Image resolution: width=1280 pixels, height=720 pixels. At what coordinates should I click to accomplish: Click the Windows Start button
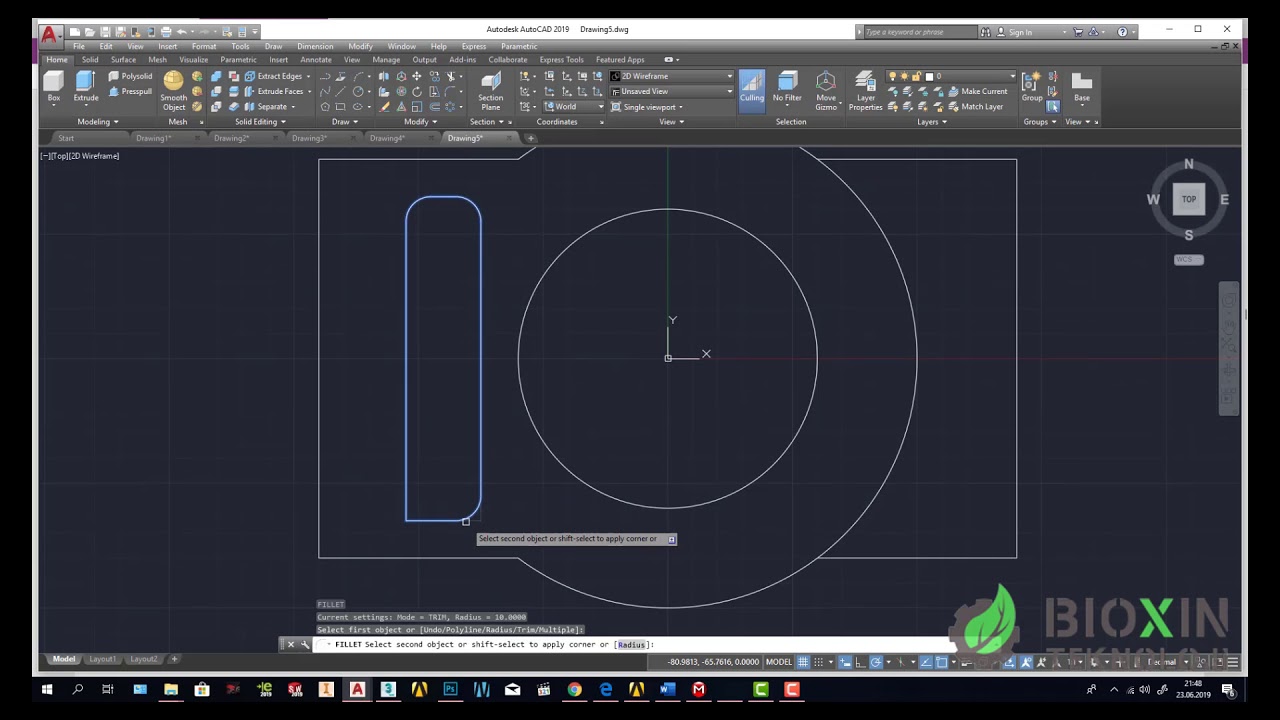[47, 689]
